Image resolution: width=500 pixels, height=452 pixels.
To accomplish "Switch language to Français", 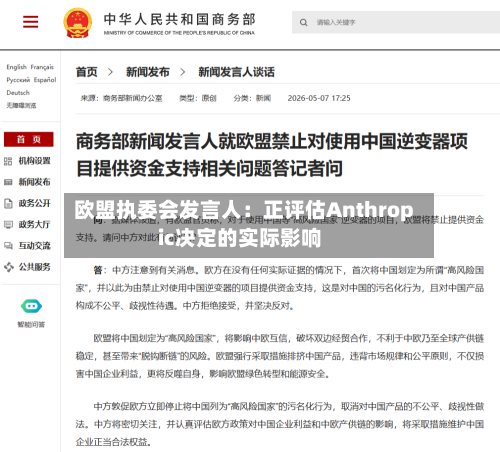I will [42, 67].
